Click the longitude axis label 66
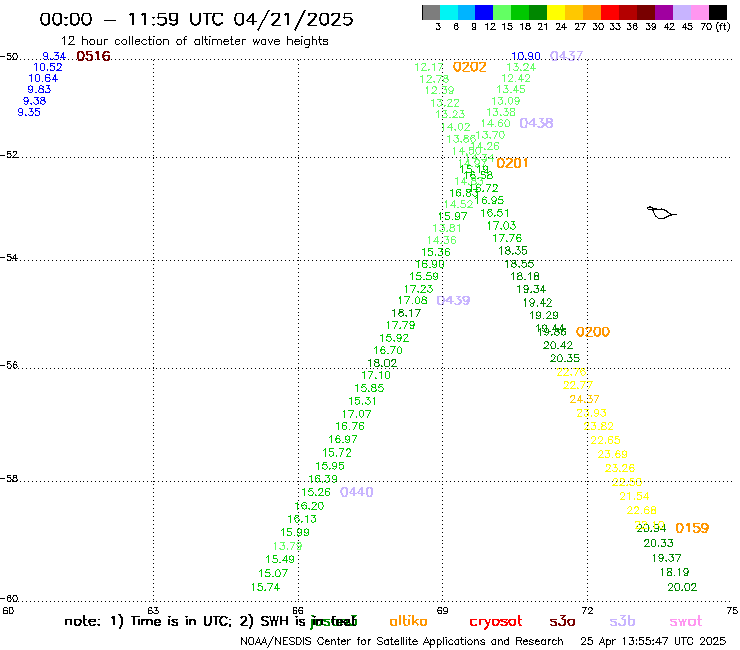Viewport: 740px width, 650px height. tap(298, 610)
